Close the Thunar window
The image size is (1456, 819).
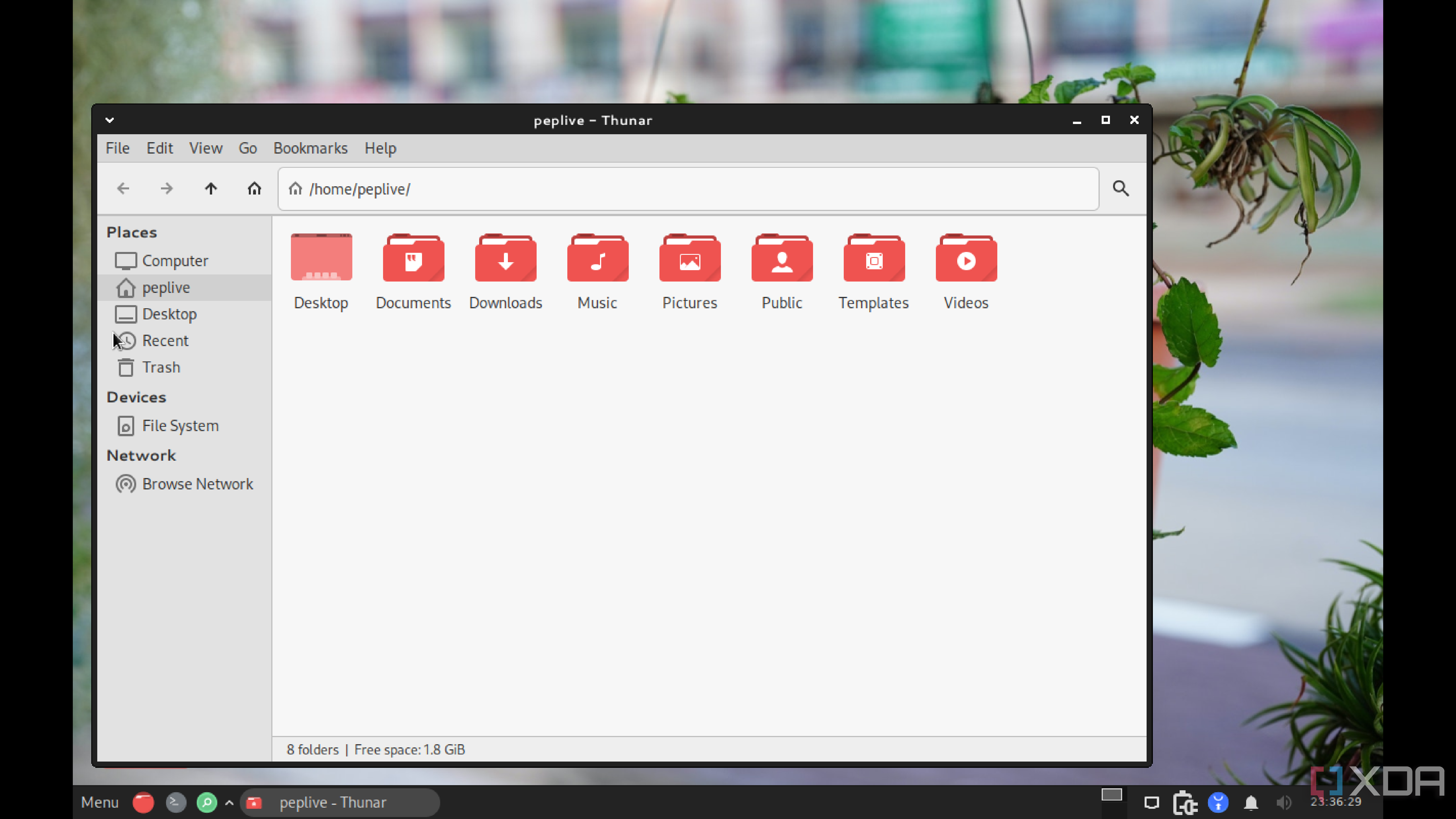[x=1134, y=120]
